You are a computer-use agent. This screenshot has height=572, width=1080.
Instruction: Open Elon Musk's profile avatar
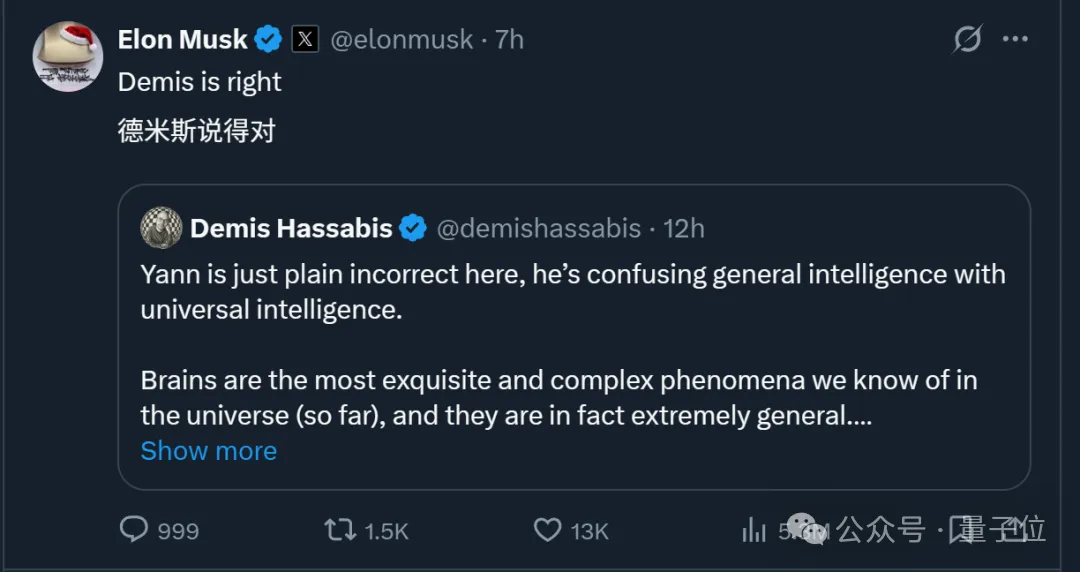click(68, 57)
